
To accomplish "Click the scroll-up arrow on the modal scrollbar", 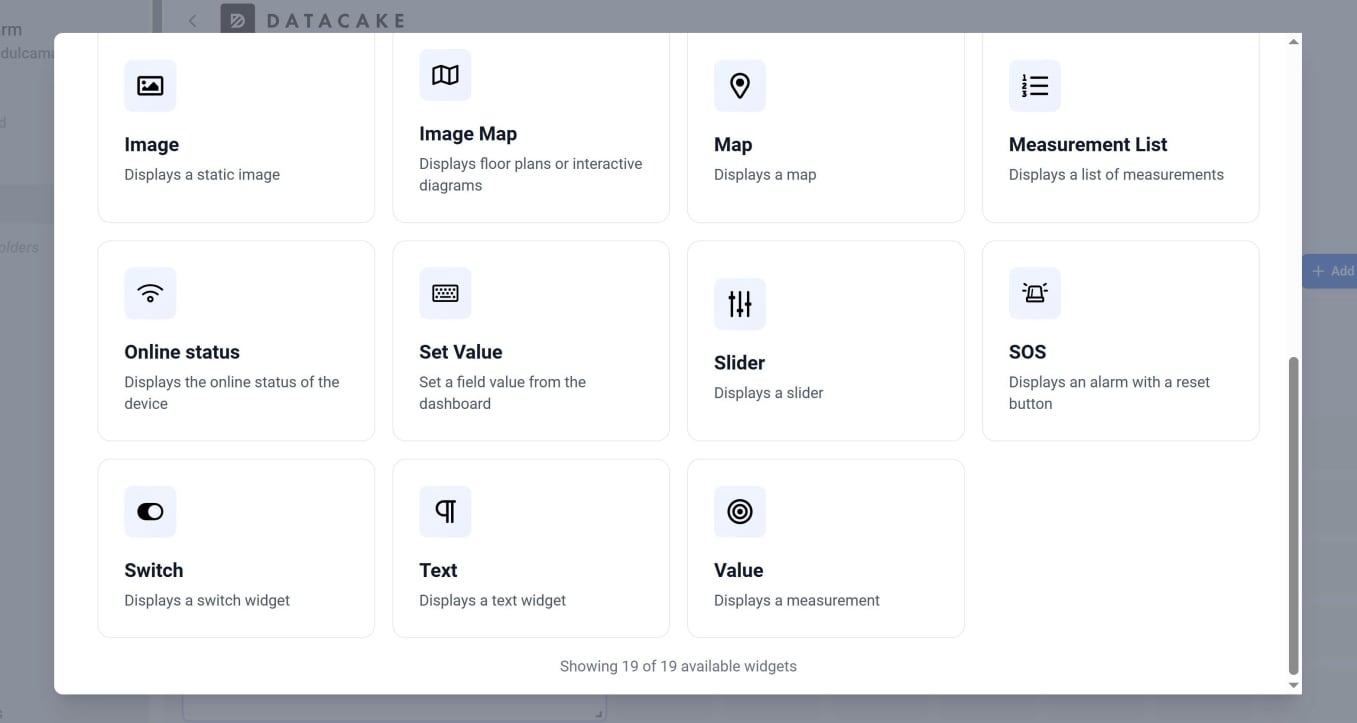I will pyautogui.click(x=1291, y=42).
